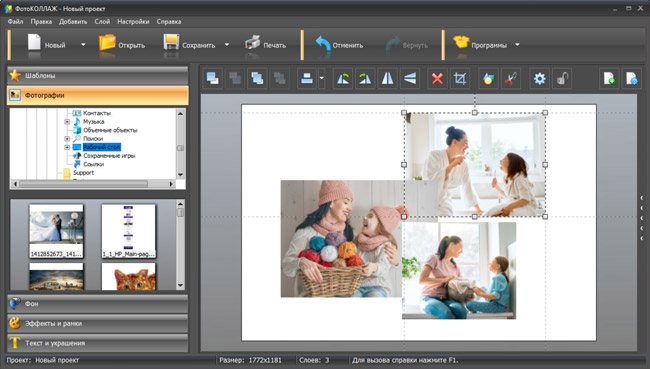
Task: Open the Слой menu
Action: point(102,22)
